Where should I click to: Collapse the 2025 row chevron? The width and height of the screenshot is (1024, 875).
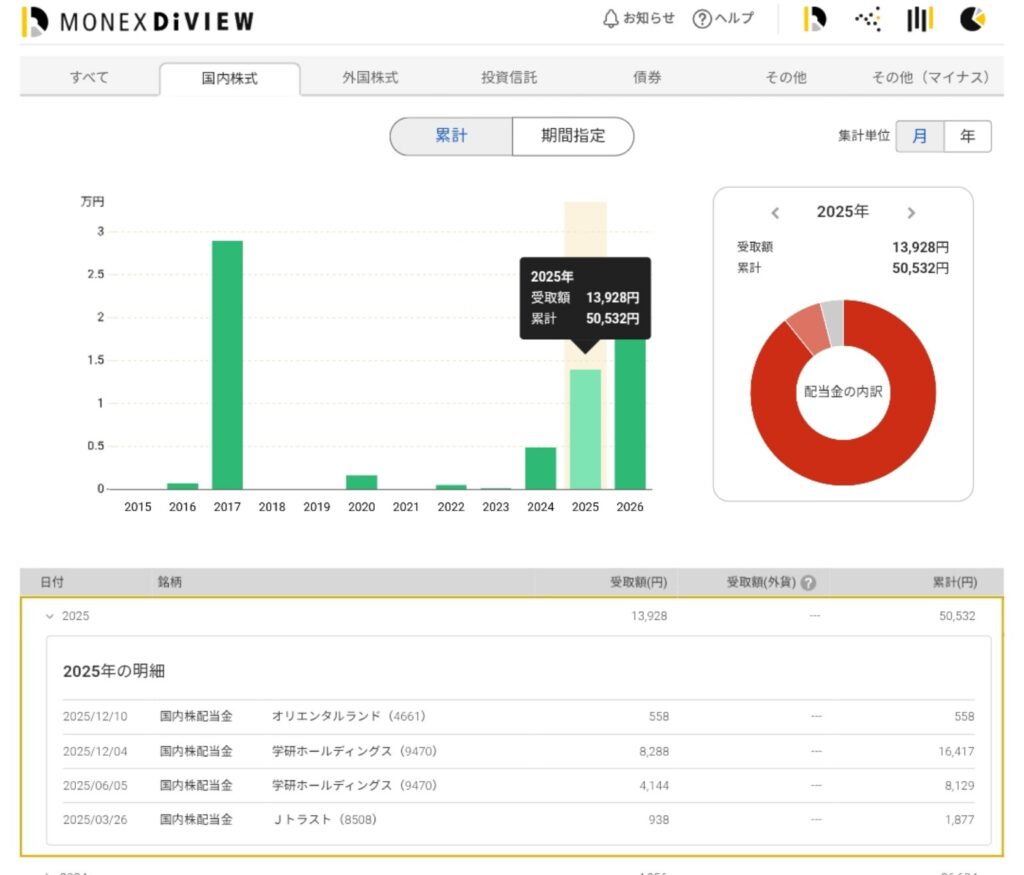pos(50,616)
